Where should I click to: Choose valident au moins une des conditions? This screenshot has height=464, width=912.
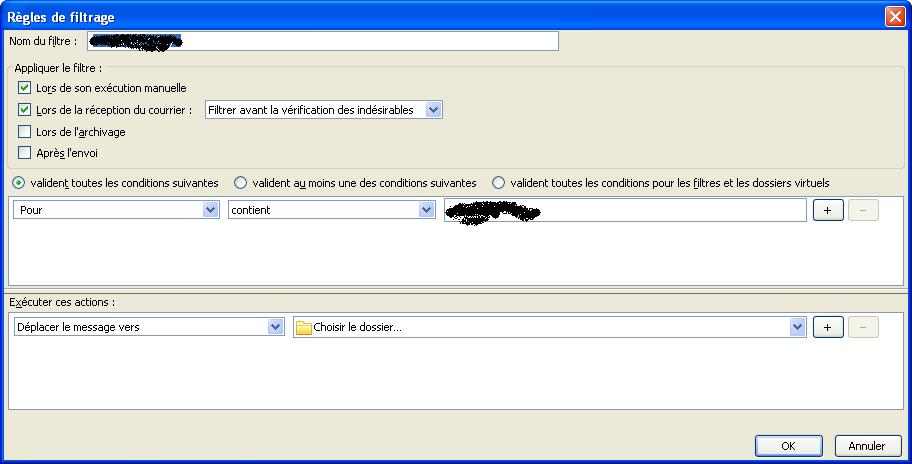click(240, 183)
